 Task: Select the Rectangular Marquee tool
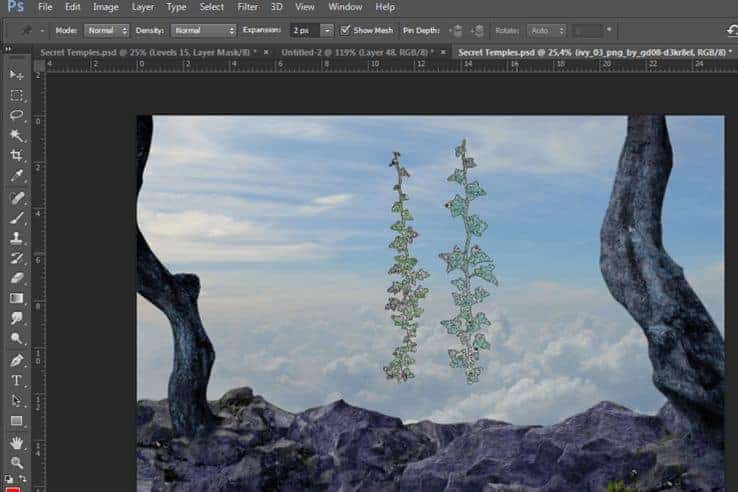pyautogui.click(x=16, y=95)
